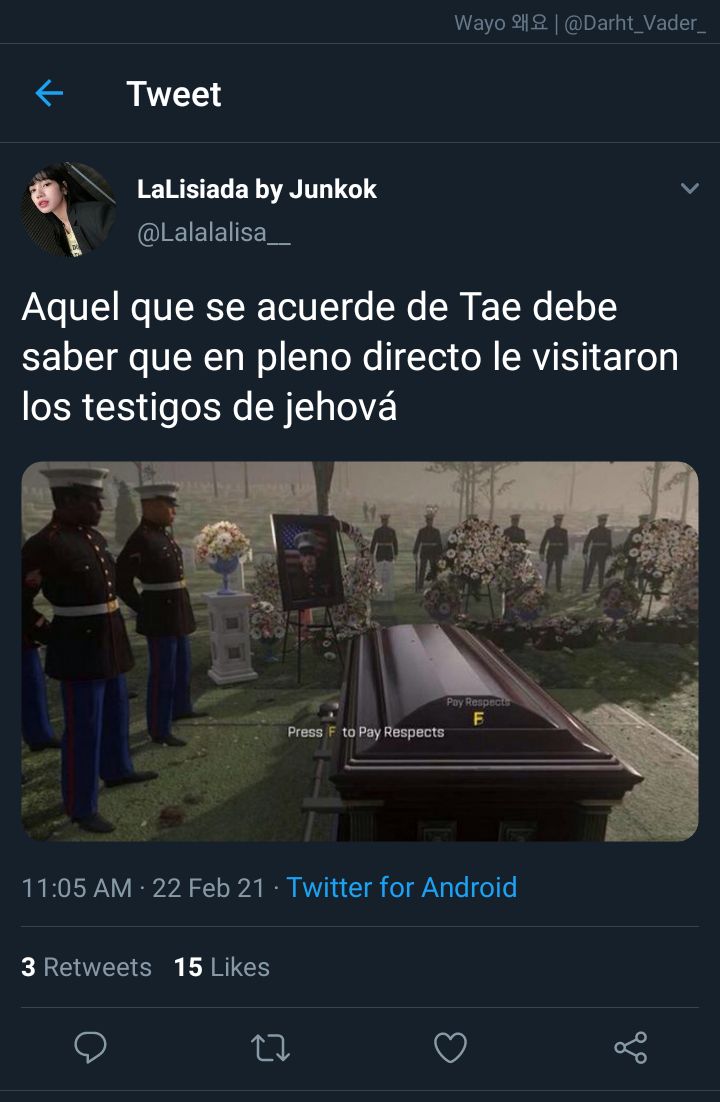Open the share icon for this tweet

[x=631, y=1047]
